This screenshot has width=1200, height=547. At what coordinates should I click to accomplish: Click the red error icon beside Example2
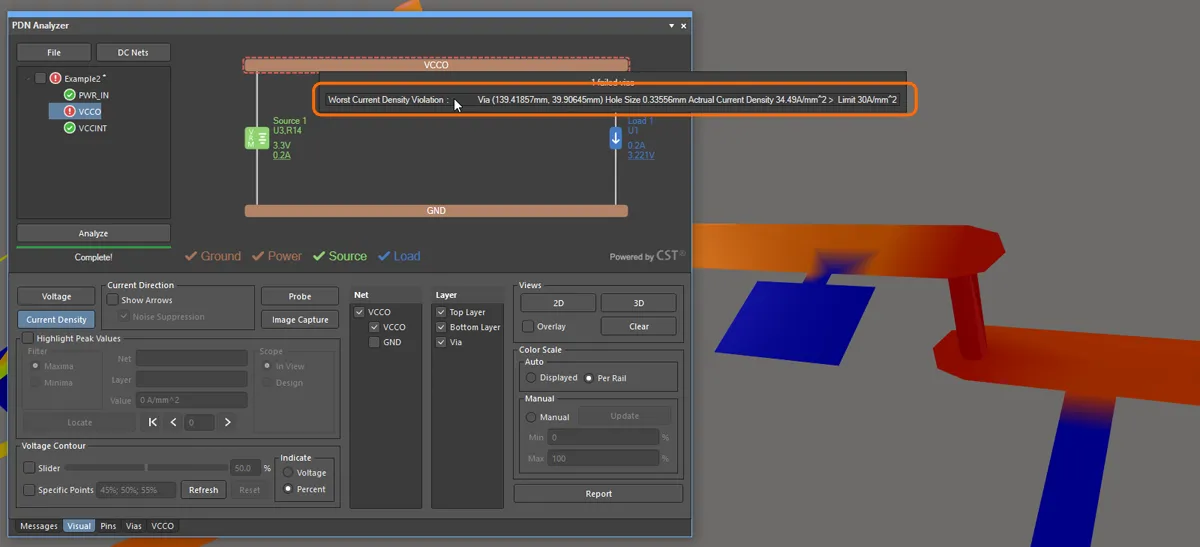55,78
